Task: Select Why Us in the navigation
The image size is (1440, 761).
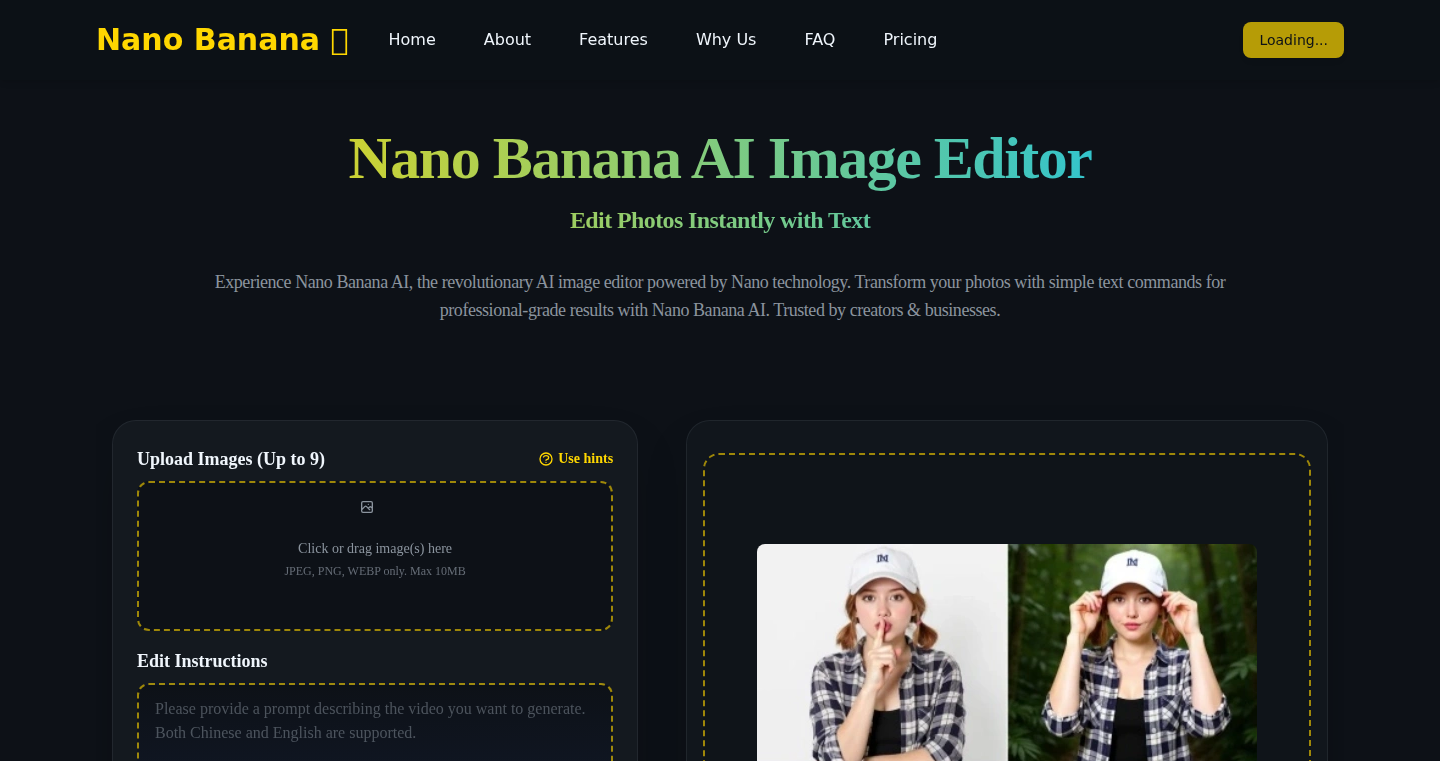Action: point(726,40)
